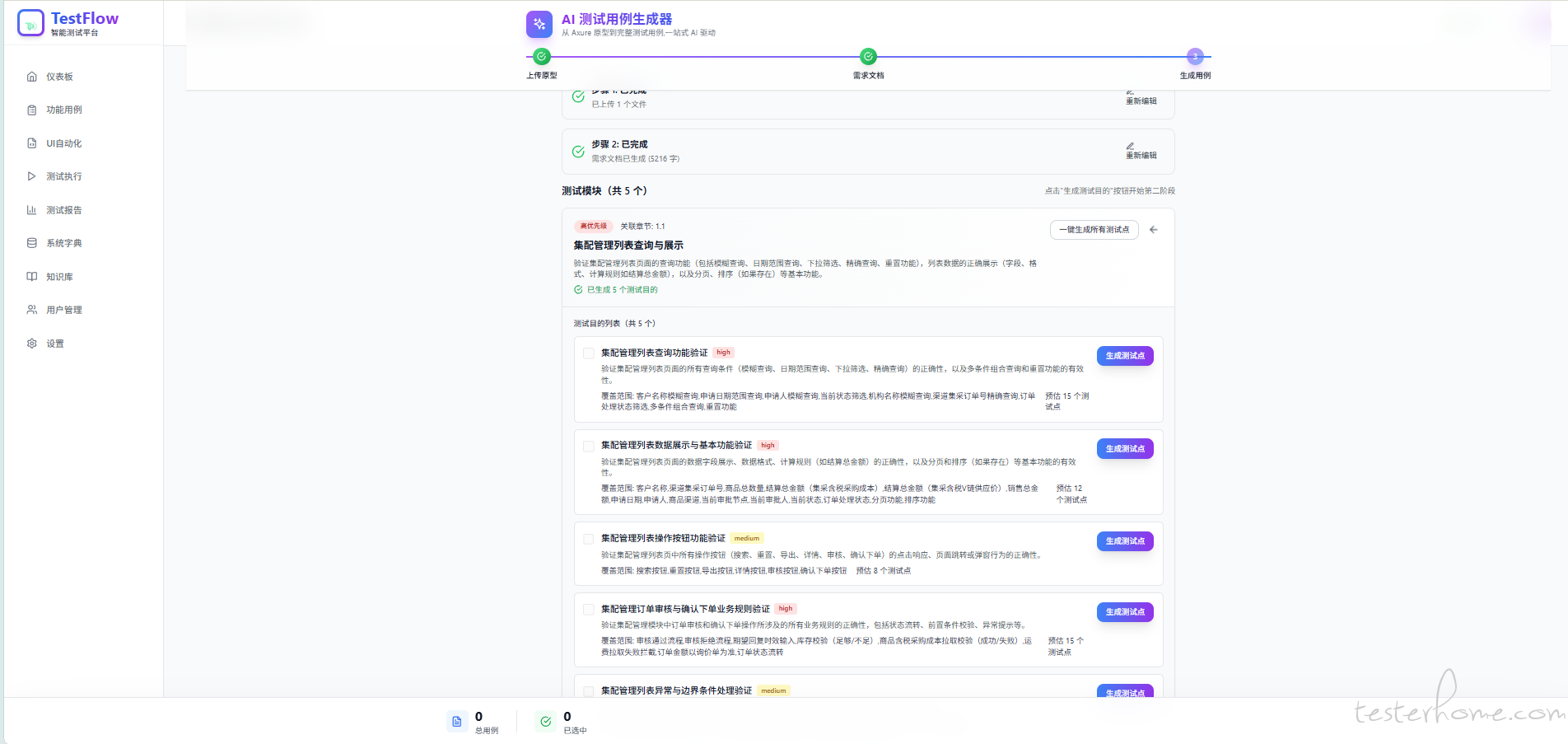
Task: Collapse the module using the back arrow
Action: coord(1154,230)
